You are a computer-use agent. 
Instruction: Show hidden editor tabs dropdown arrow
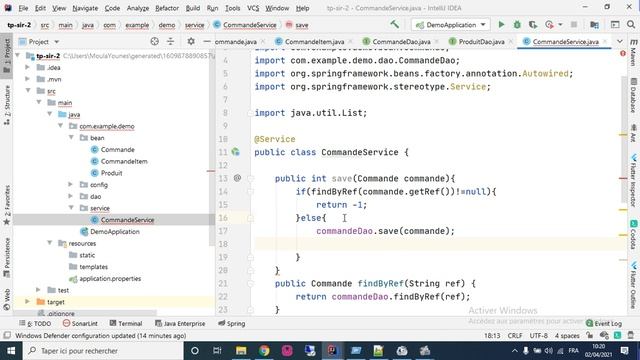point(620,41)
